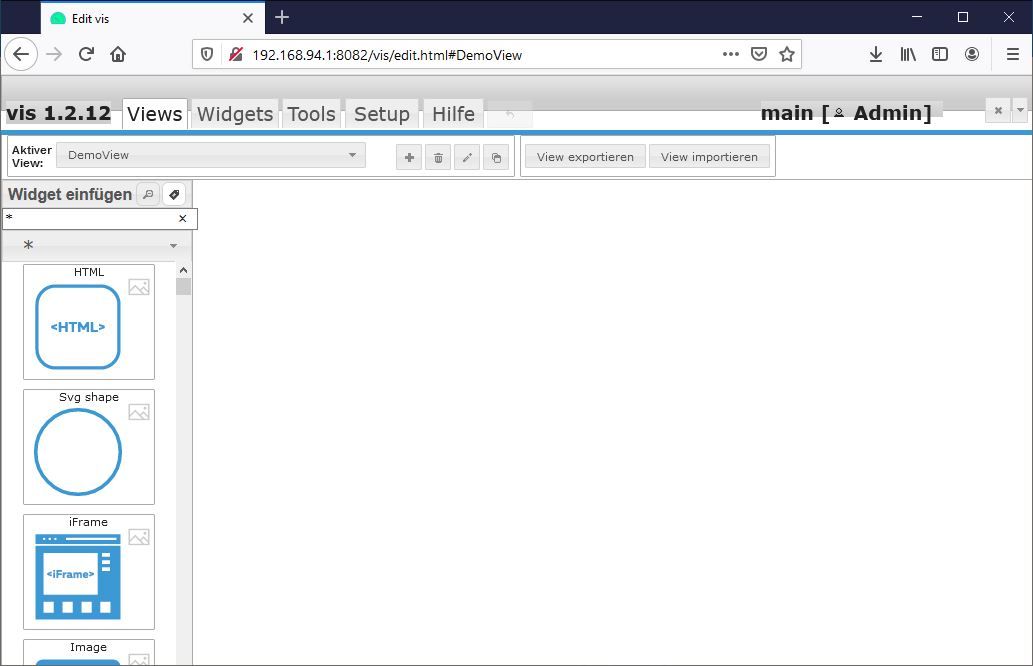Open page actions three-dot menu
This screenshot has width=1033, height=666.
pos(731,54)
